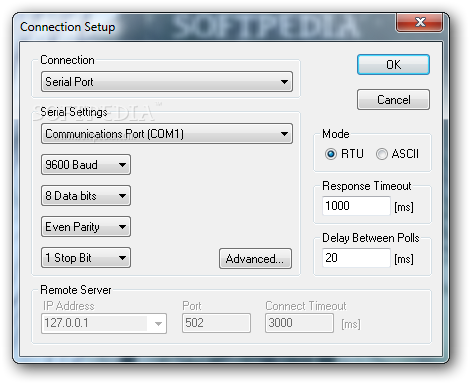470x384 pixels.
Task: Click the Advanced... button
Action: [255, 258]
